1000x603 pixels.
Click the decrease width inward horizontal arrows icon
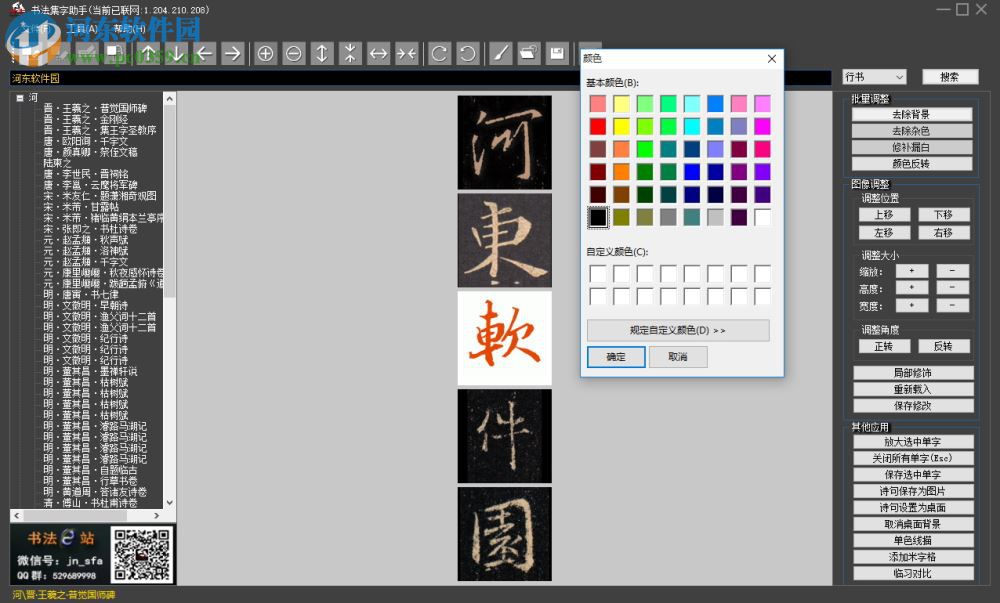point(406,54)
